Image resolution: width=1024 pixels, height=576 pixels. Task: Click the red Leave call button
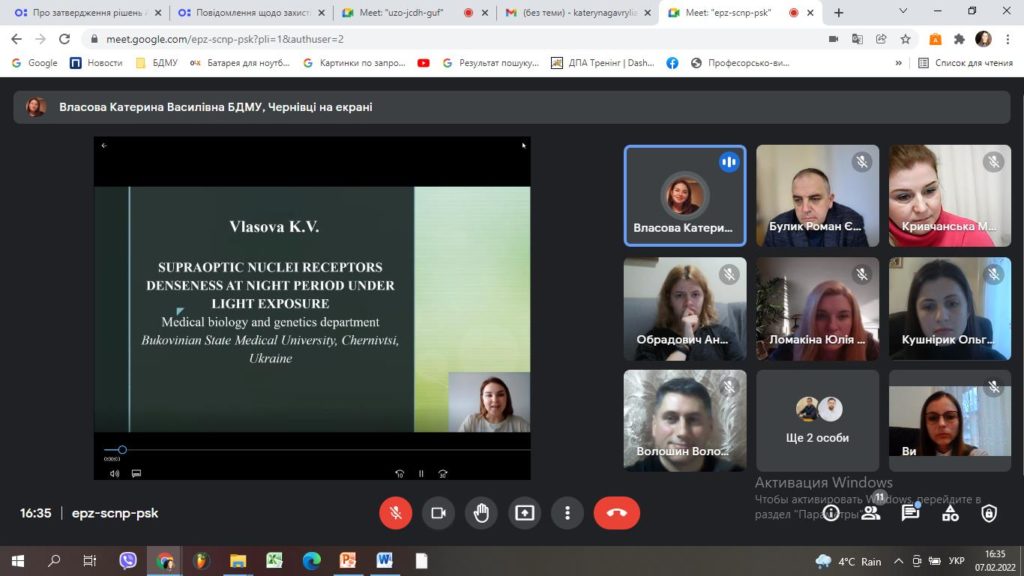(616, 513)
